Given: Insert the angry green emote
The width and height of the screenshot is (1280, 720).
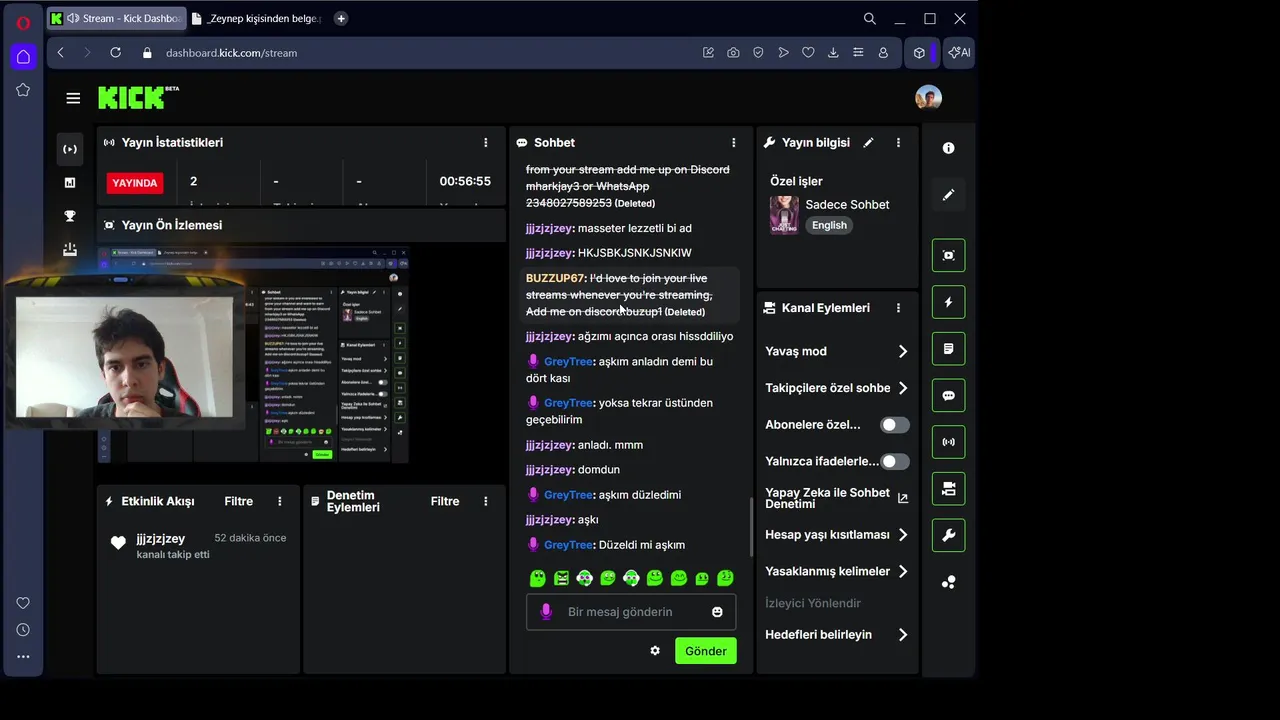Looking at the screenshot, I should (561, 578).
